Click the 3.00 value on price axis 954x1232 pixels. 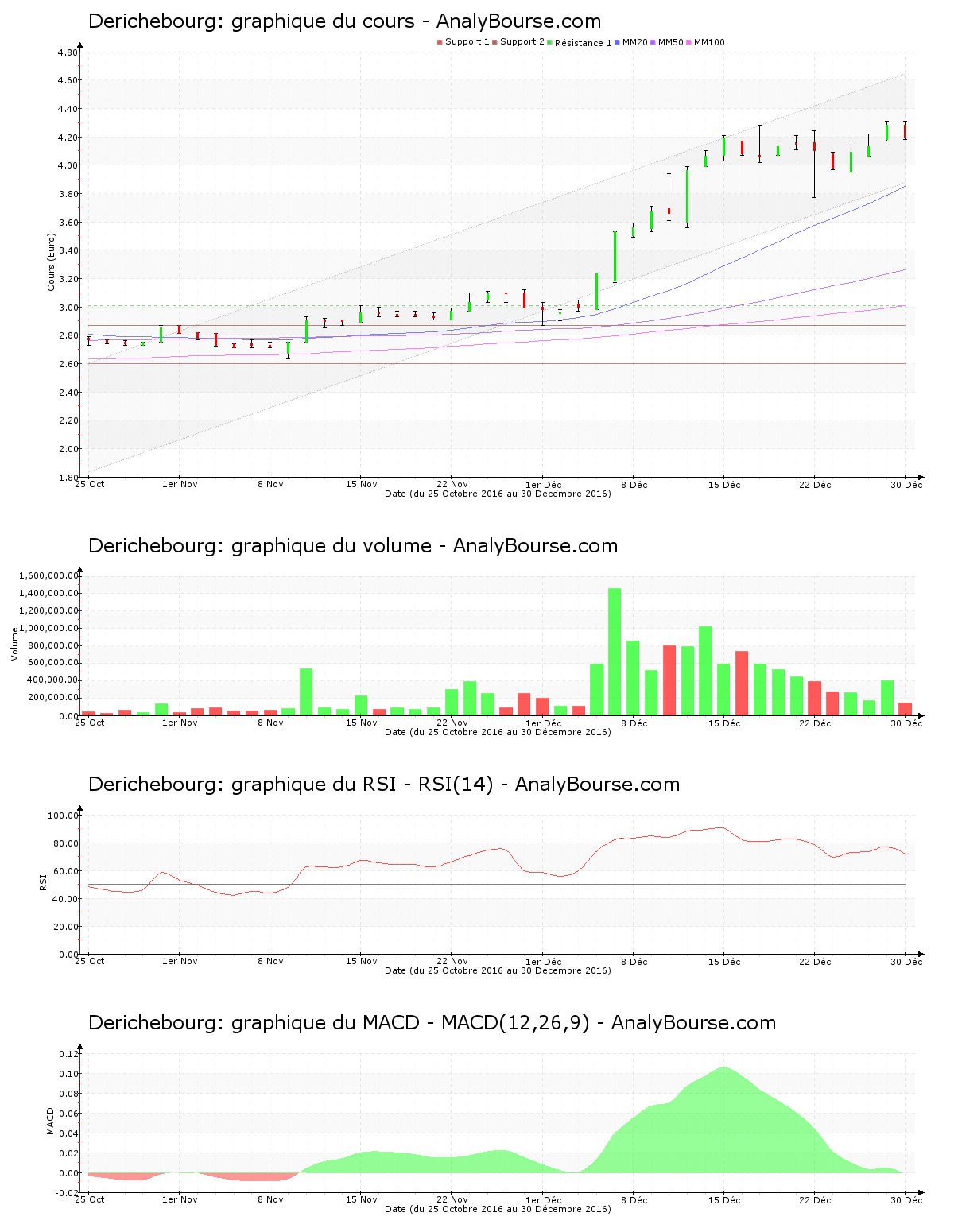coord(68,308)
